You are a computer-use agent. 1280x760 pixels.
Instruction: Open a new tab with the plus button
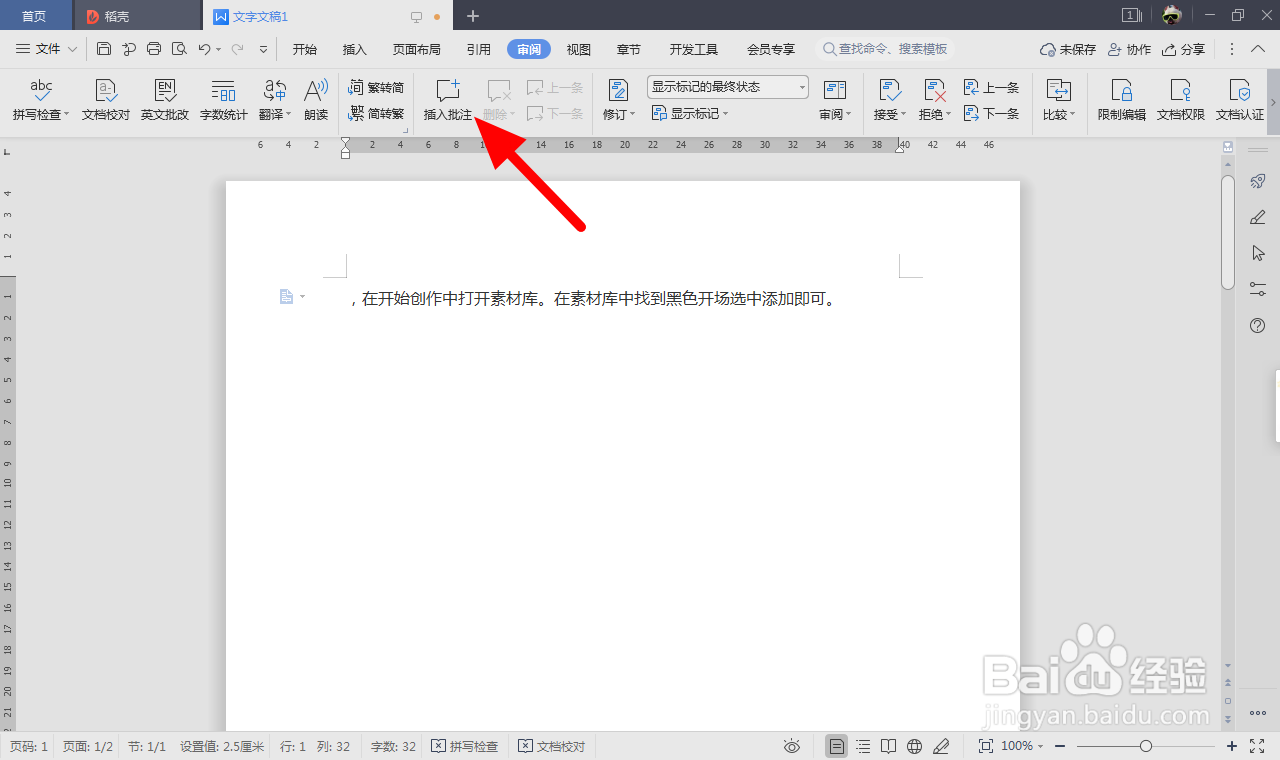point(473,16)
